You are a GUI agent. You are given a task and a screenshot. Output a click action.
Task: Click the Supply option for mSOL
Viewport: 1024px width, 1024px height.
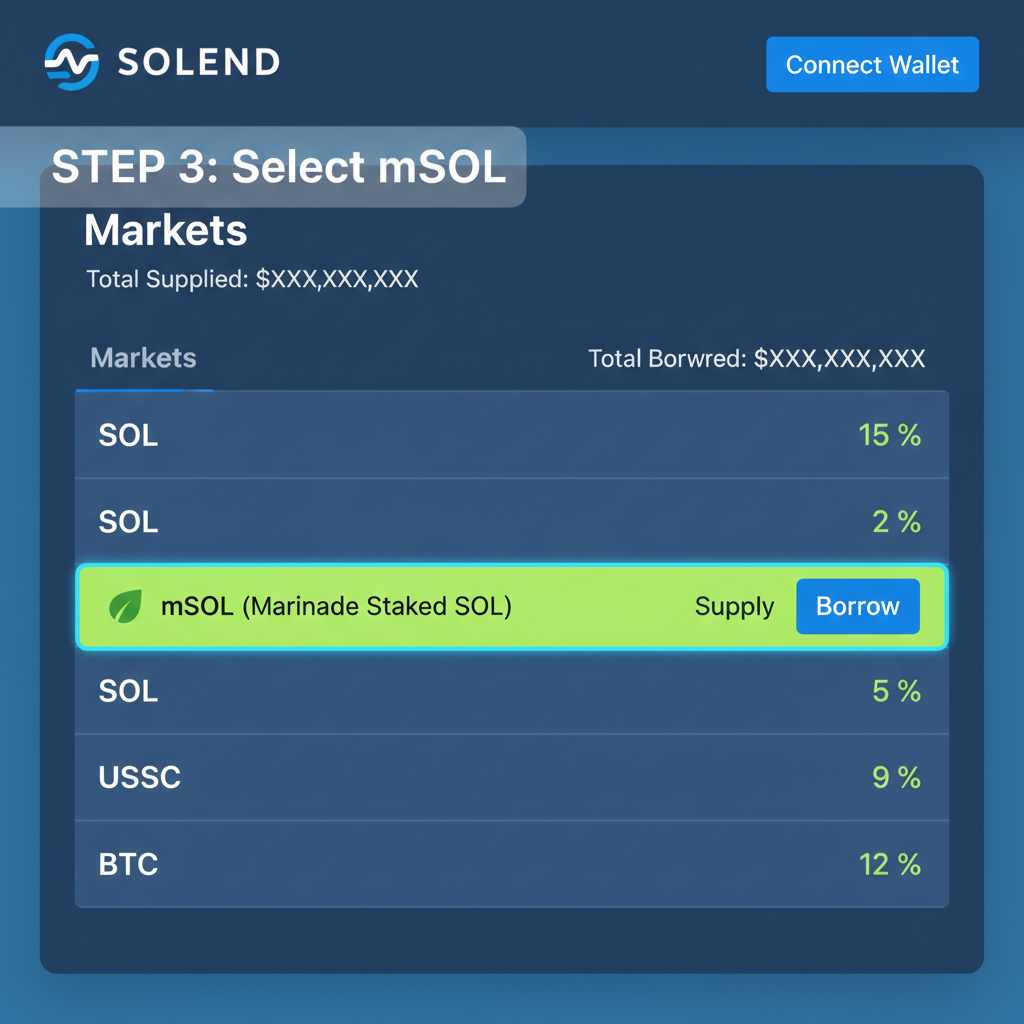[x=734, y=607]
